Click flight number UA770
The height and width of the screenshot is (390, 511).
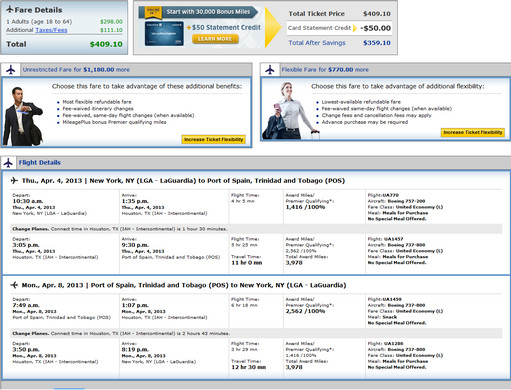coord(391,195)
